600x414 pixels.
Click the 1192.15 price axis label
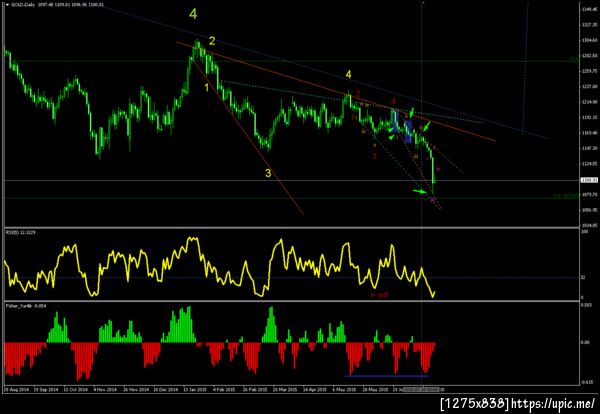[x=589, y=117]
